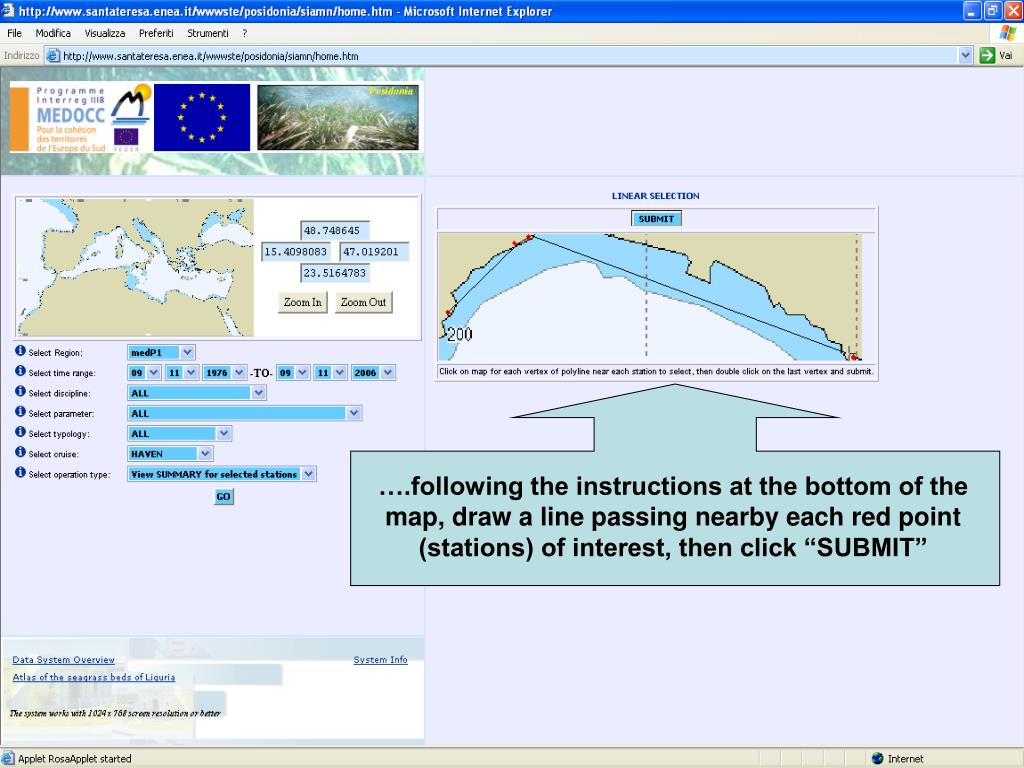Click the Zoom In button

click(x=302, y=302)
